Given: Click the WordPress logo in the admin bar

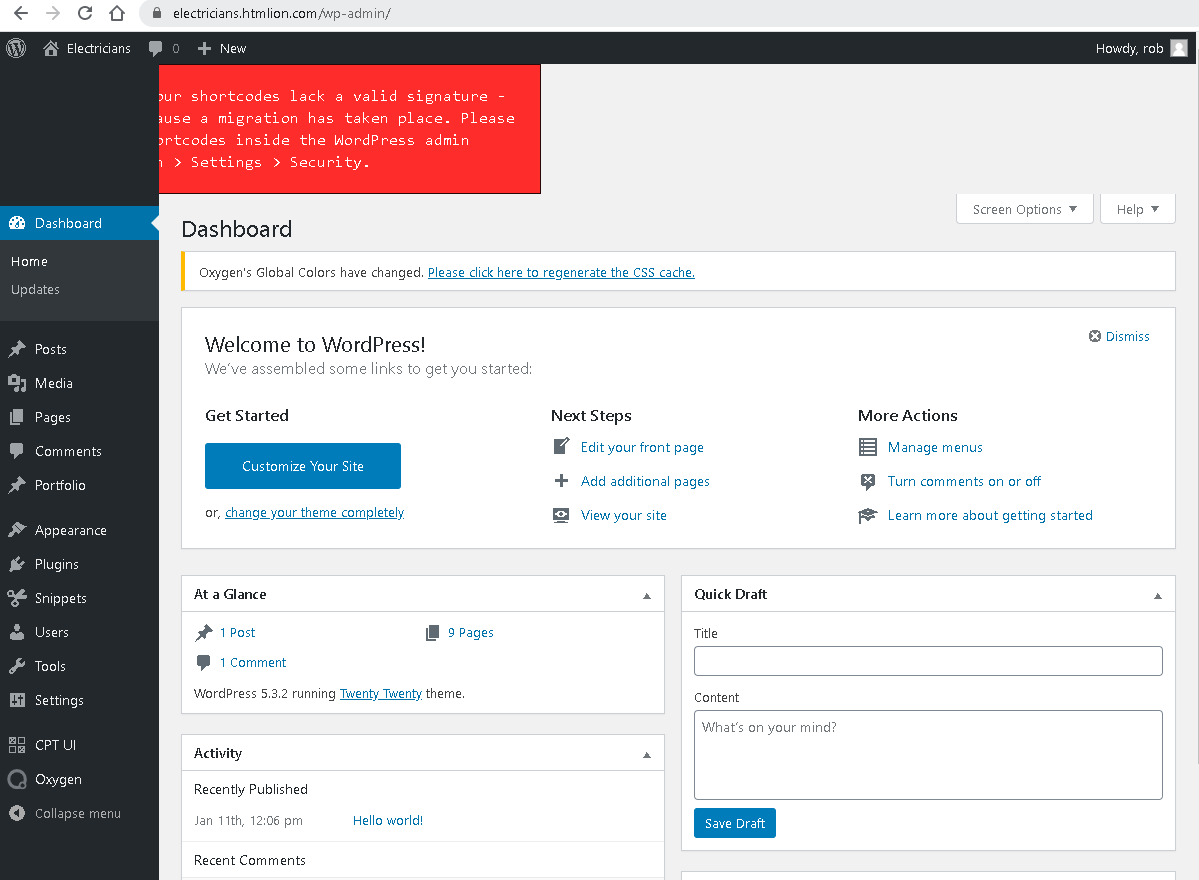Looking at the screenshot, I should 15,47.
